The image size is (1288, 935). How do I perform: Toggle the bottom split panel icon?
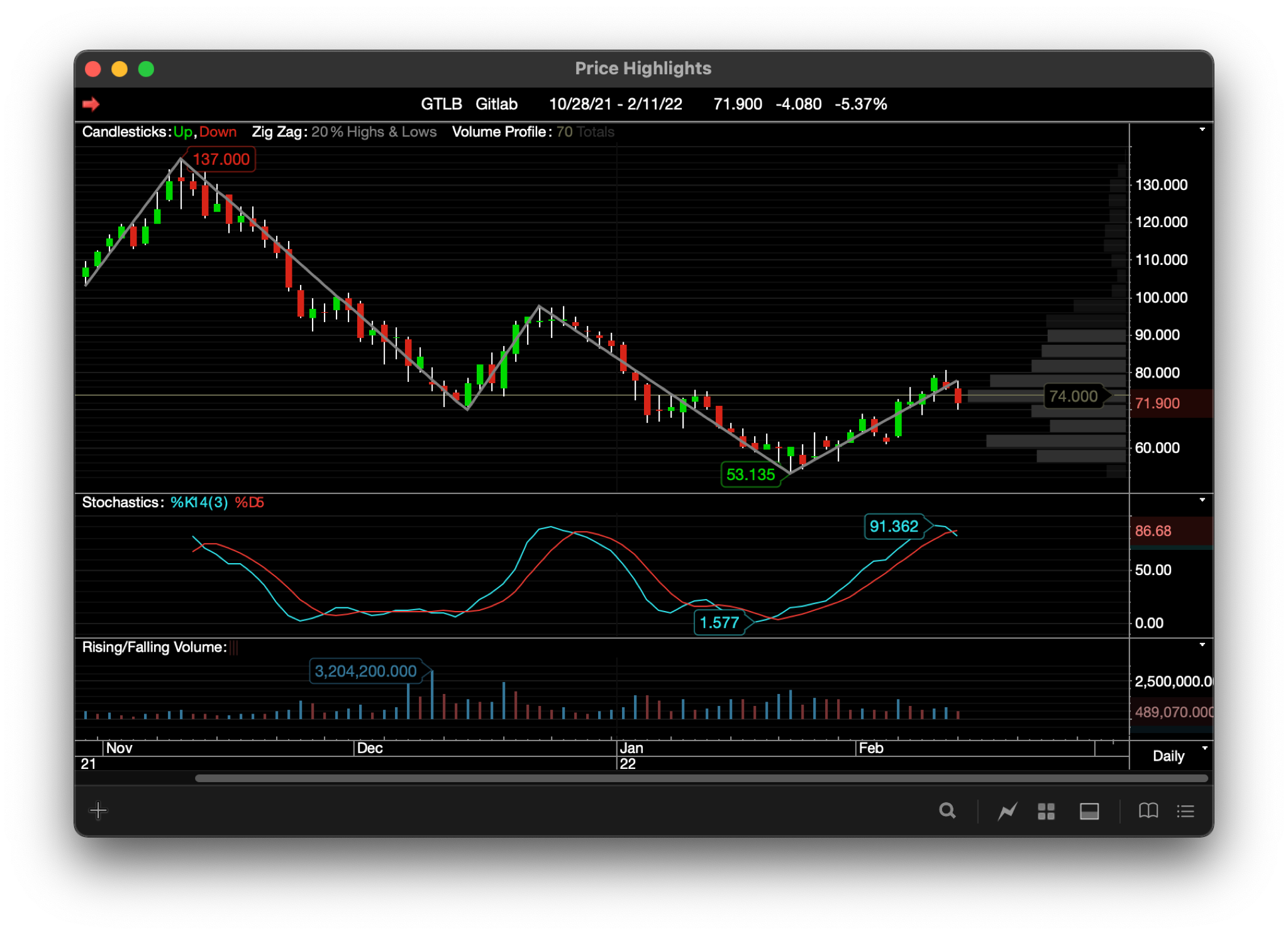1089,811
